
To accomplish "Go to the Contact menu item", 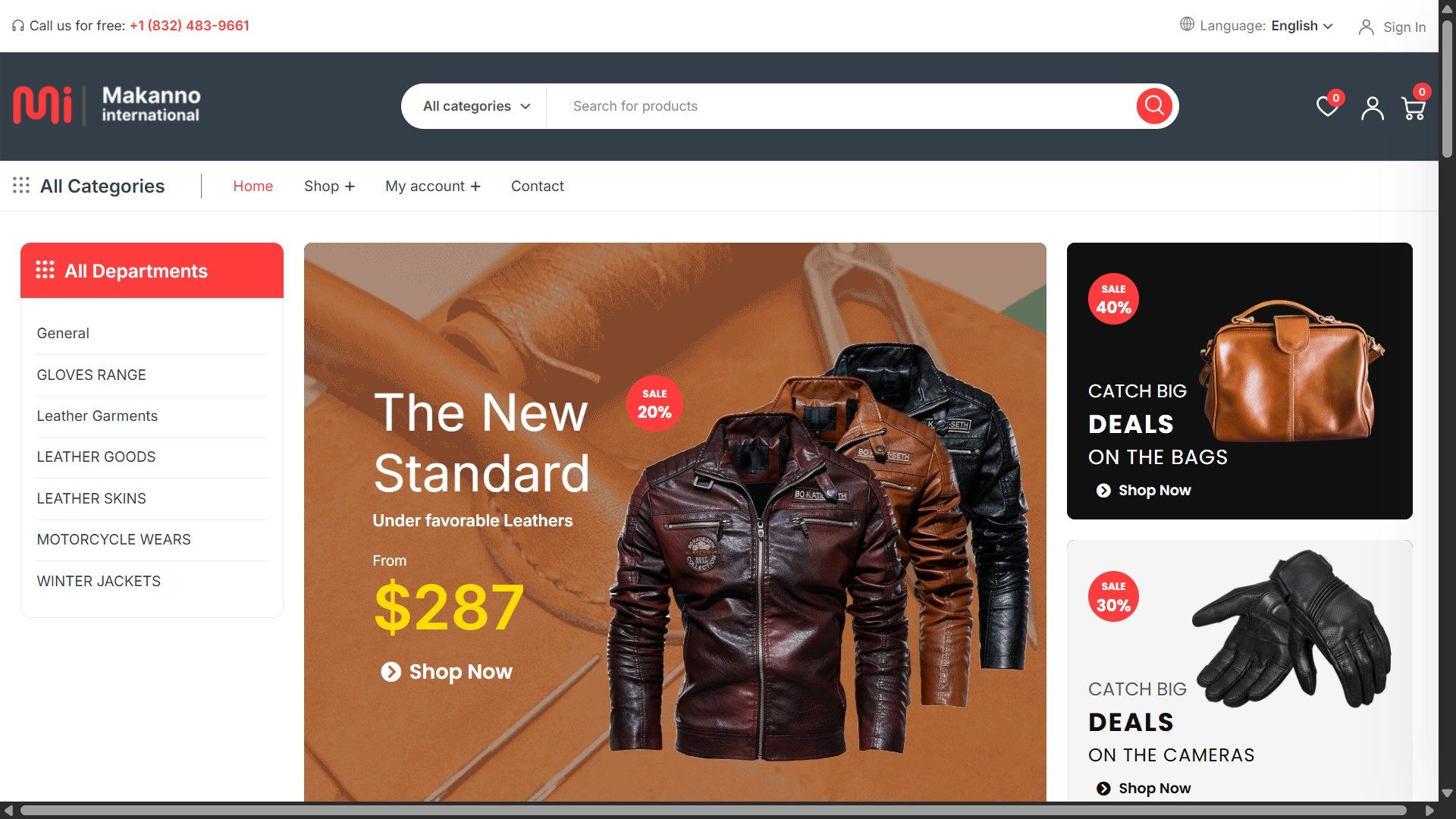I will pyautogui.click(x=537, y=186).
